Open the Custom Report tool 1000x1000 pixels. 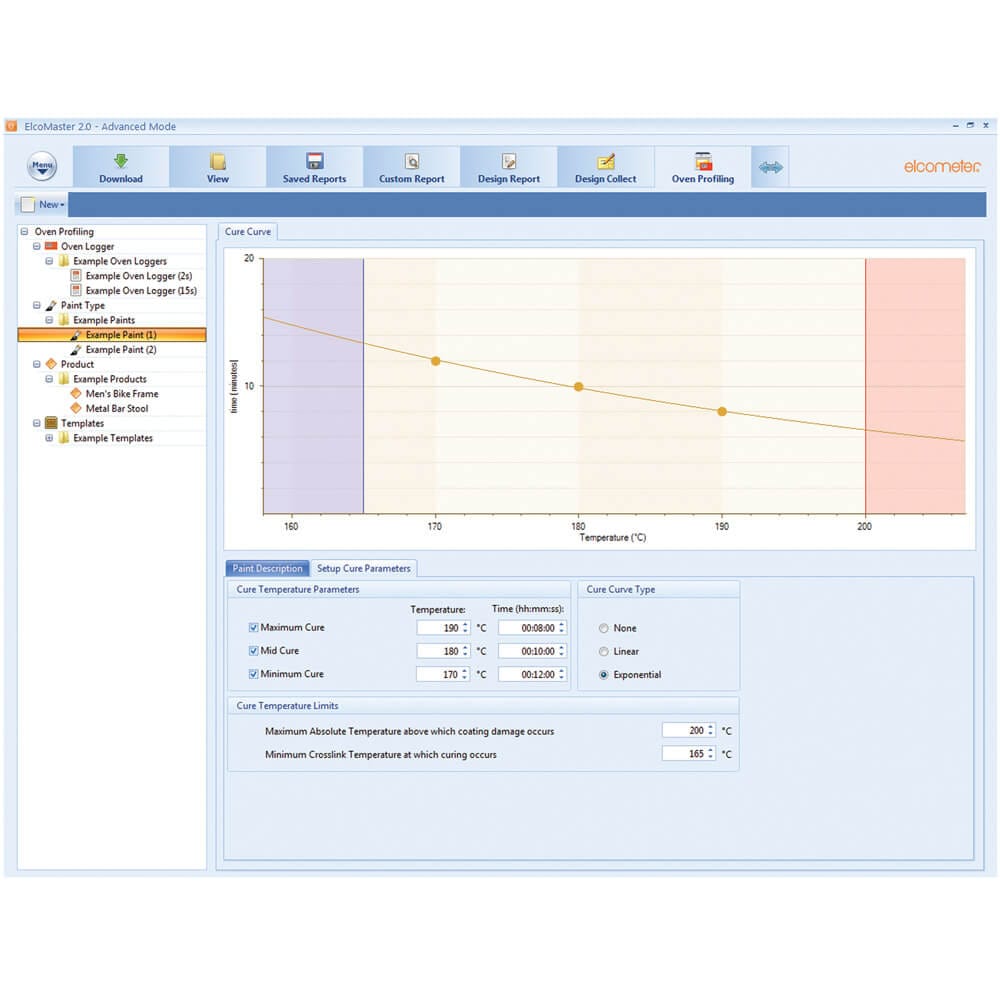pos(411,166)
